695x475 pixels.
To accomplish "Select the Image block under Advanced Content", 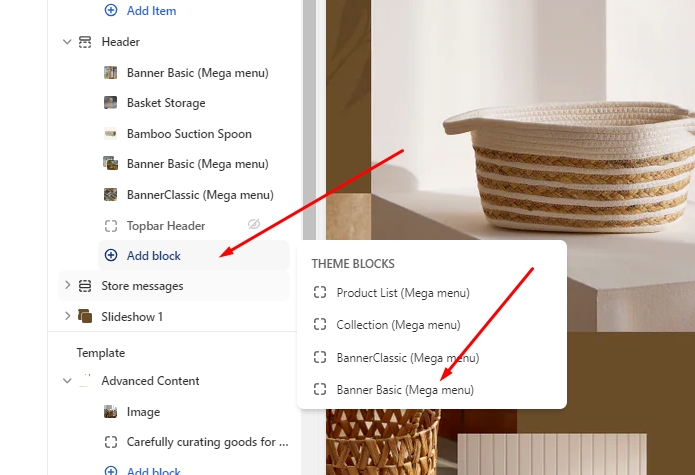I will click(x=143, y=412).
